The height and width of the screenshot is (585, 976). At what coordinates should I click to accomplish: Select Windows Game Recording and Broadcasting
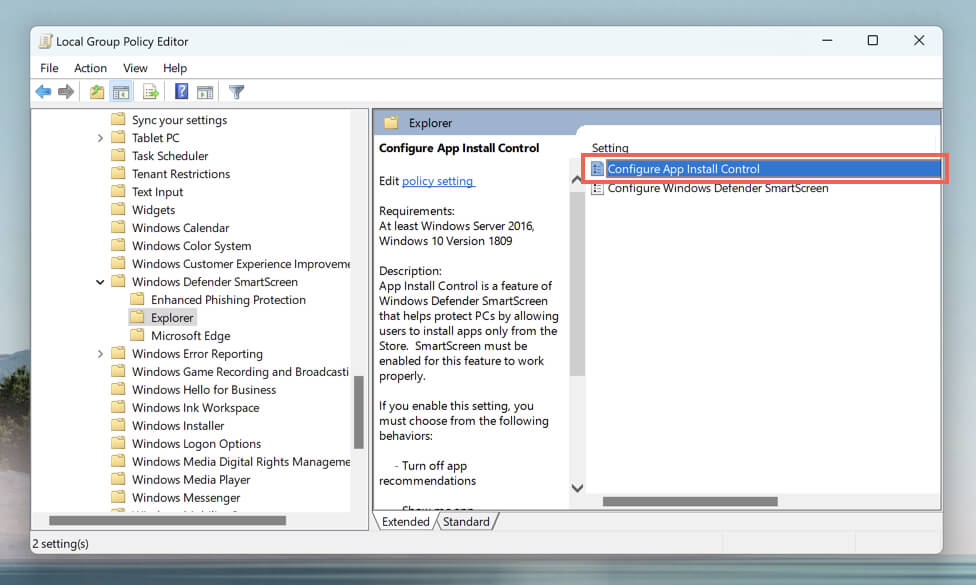[240, 372]
